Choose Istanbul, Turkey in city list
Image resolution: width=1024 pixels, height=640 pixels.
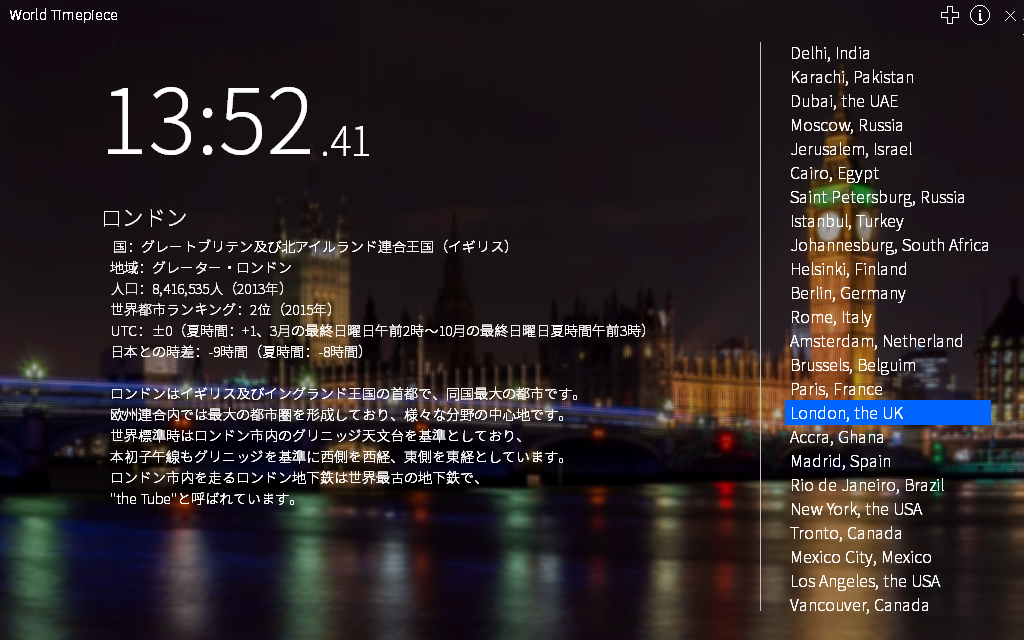pos(846,222)
